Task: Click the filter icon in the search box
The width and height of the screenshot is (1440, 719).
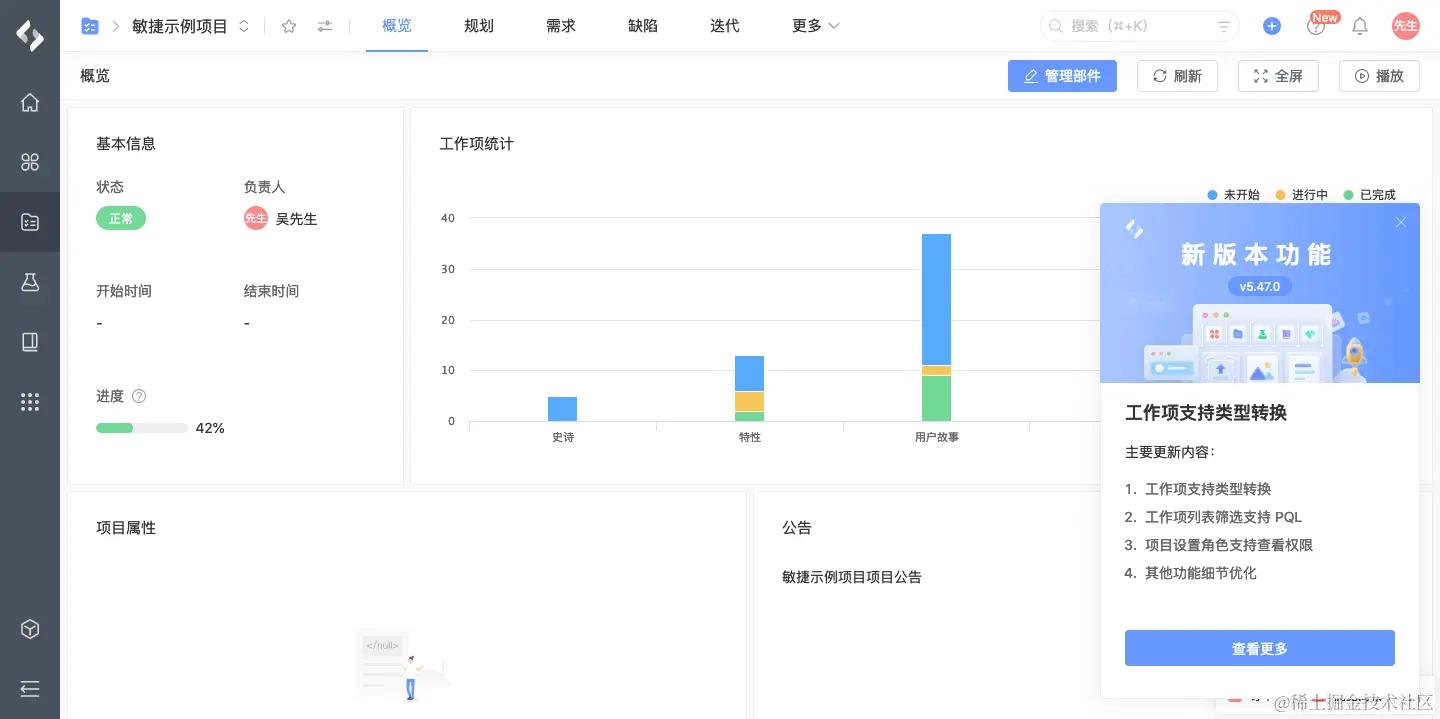Action: tap(1223, 26)
